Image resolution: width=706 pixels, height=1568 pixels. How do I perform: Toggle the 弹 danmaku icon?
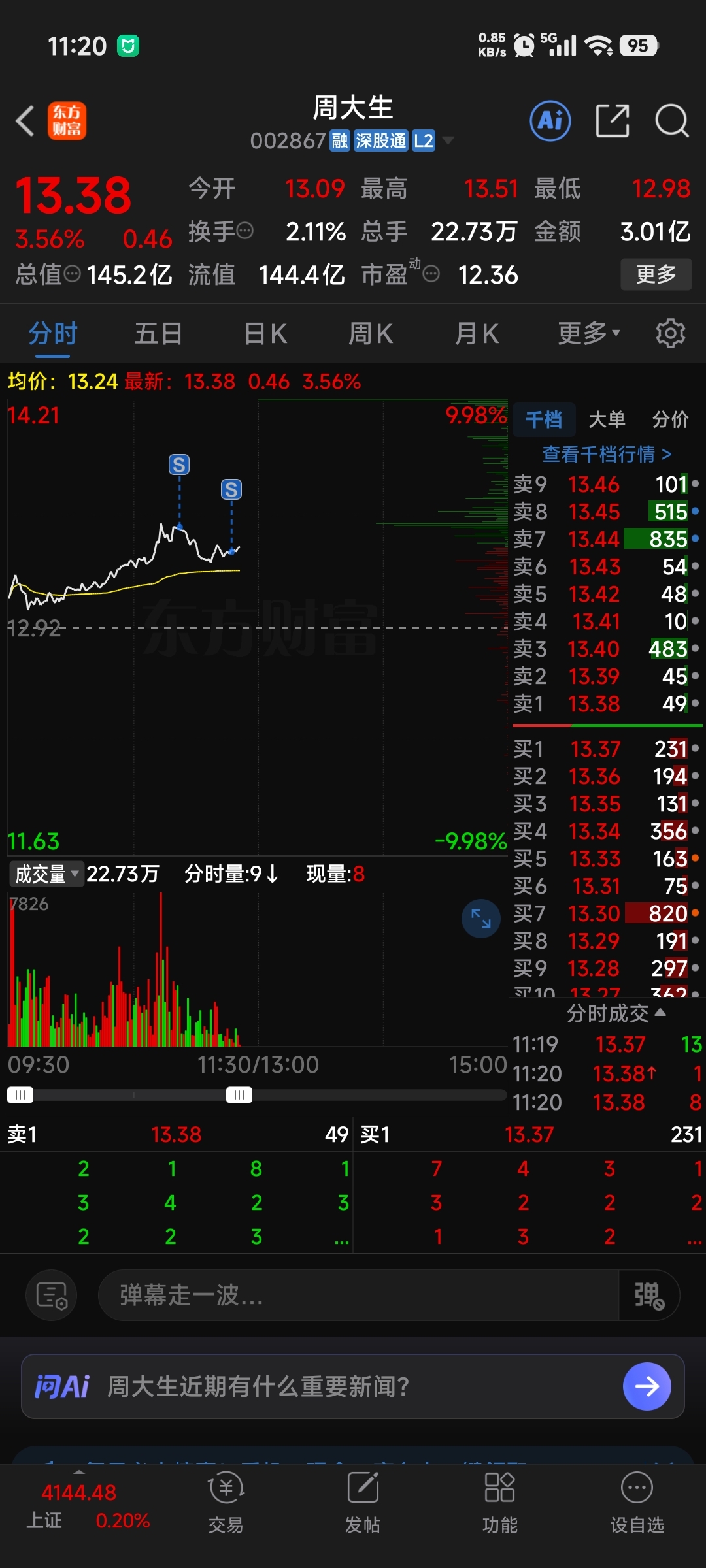pos(649,1296)
